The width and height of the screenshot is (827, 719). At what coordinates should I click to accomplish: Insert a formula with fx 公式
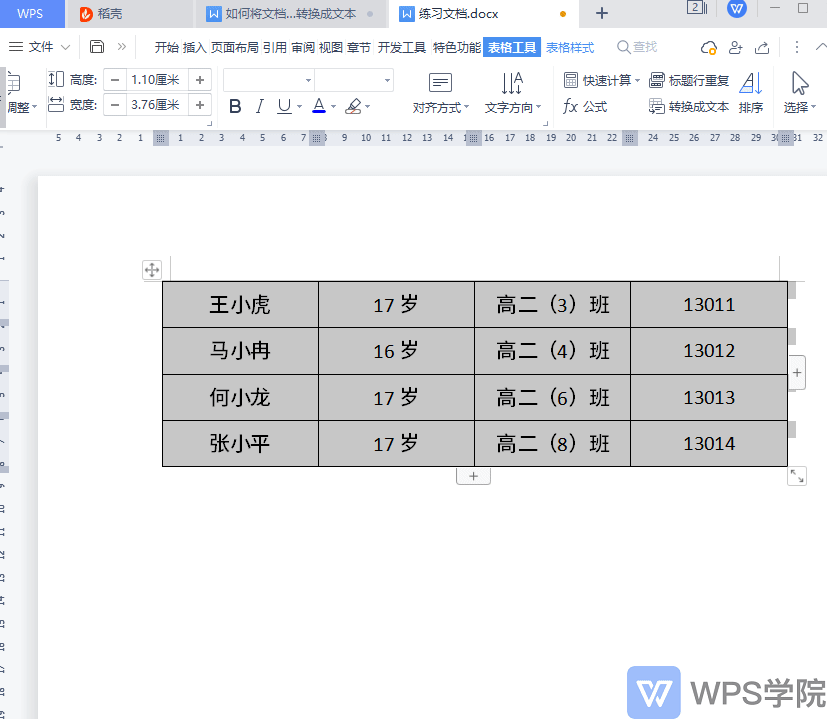[x=585, y=107]
